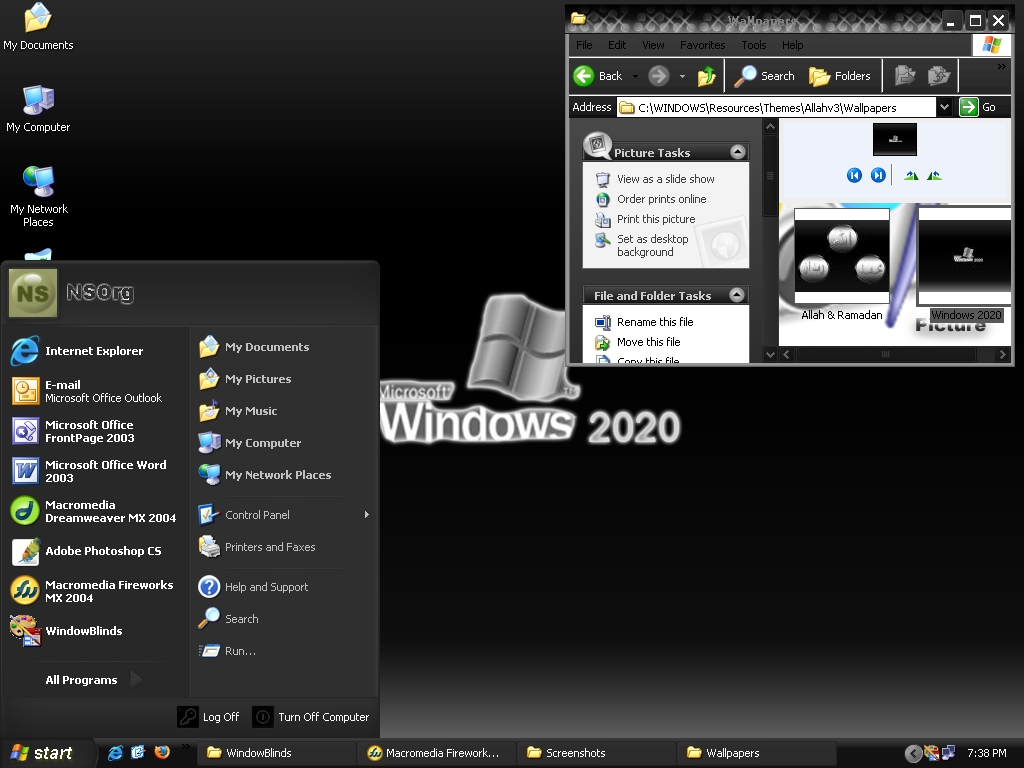Launch Firefox from Quick Launch
This screenshot has width=1024, height=768.
click(162, 752)
